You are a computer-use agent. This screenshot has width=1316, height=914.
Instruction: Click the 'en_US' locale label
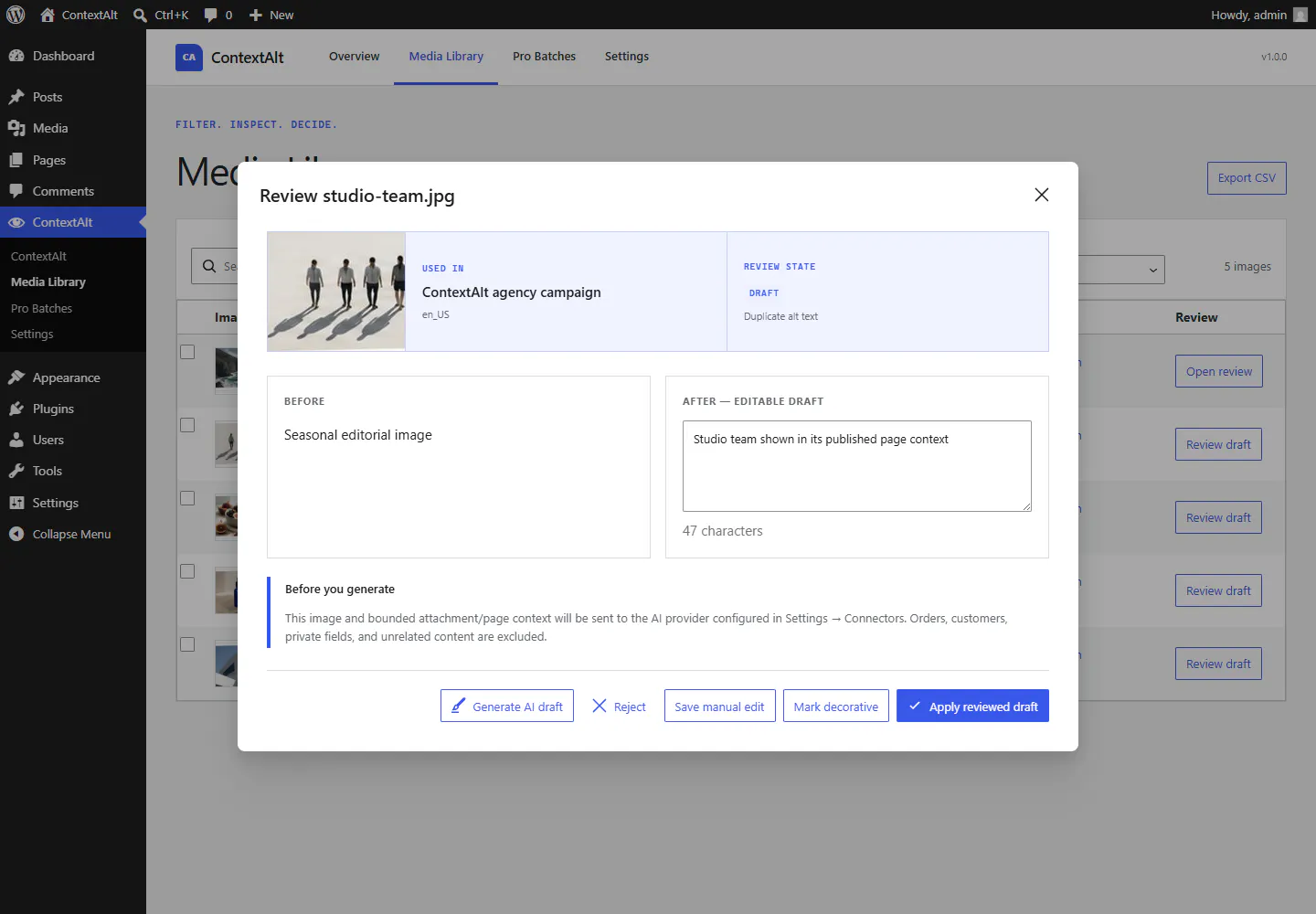[x=436, y=314]
